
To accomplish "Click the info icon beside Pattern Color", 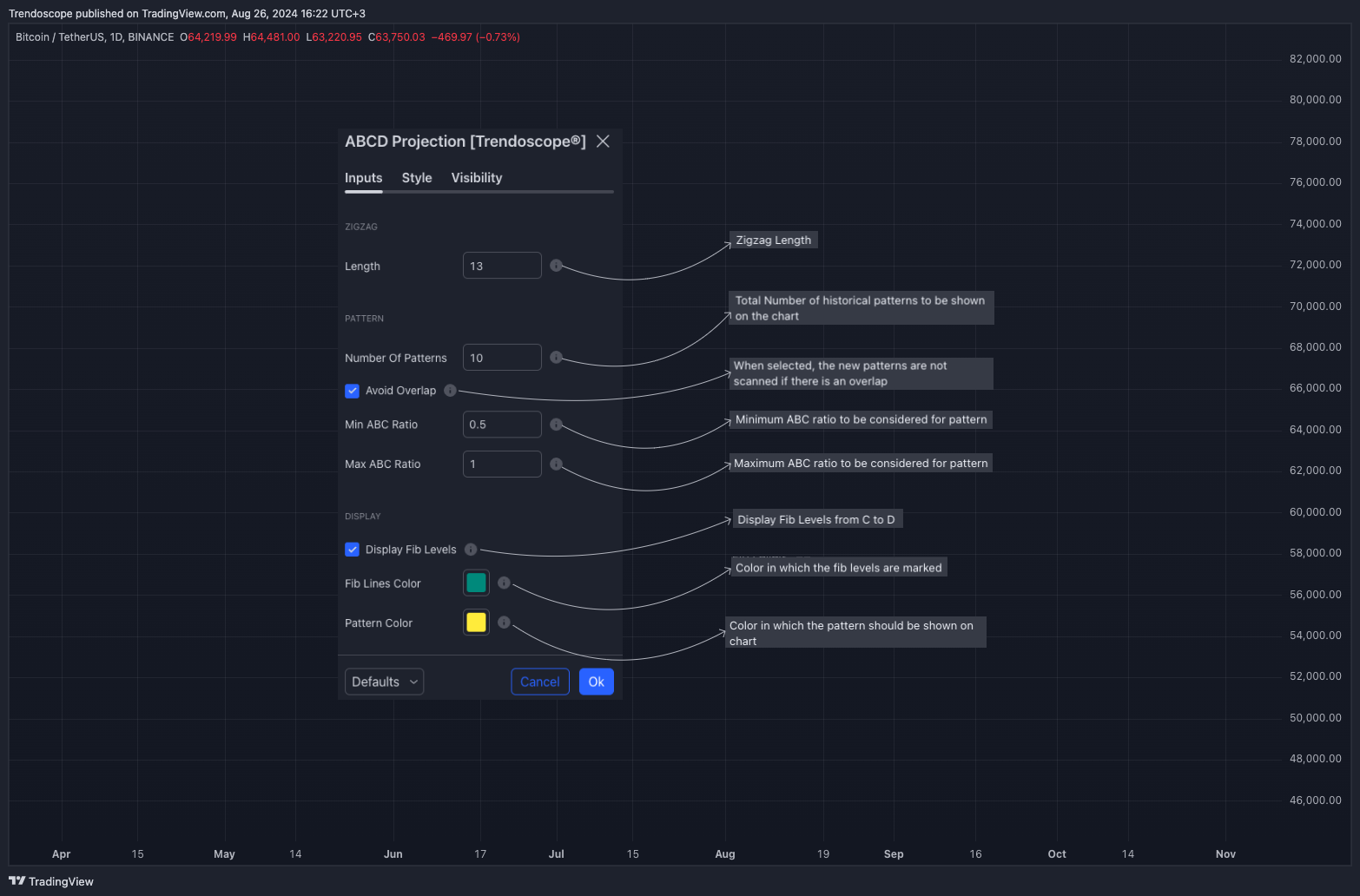I will (504, 623).
